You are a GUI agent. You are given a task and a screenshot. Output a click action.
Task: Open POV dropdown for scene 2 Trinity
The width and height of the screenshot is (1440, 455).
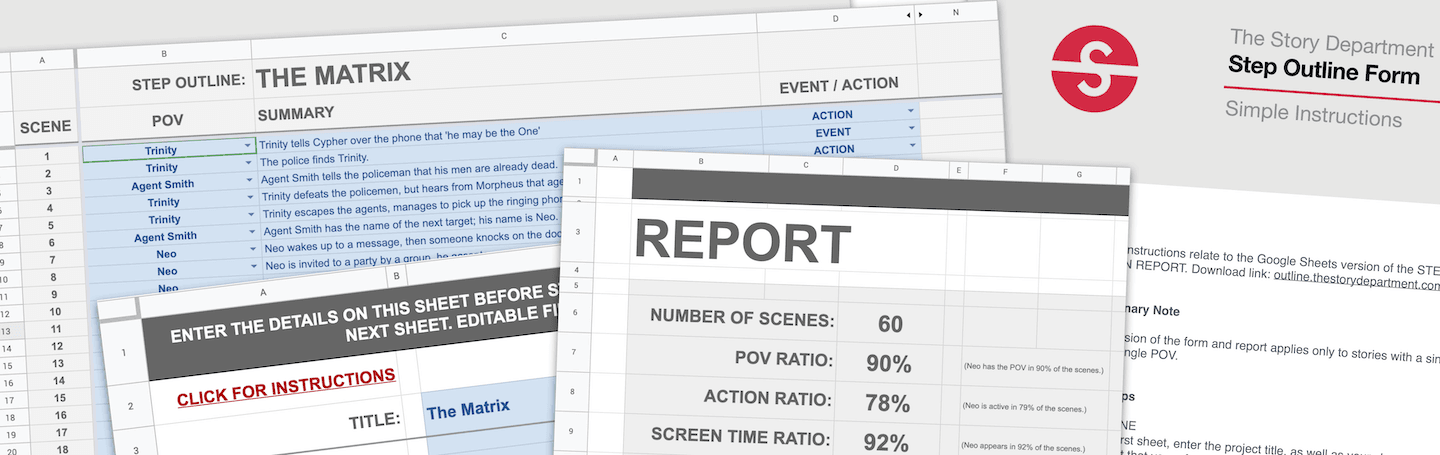(x=248, y=165)
